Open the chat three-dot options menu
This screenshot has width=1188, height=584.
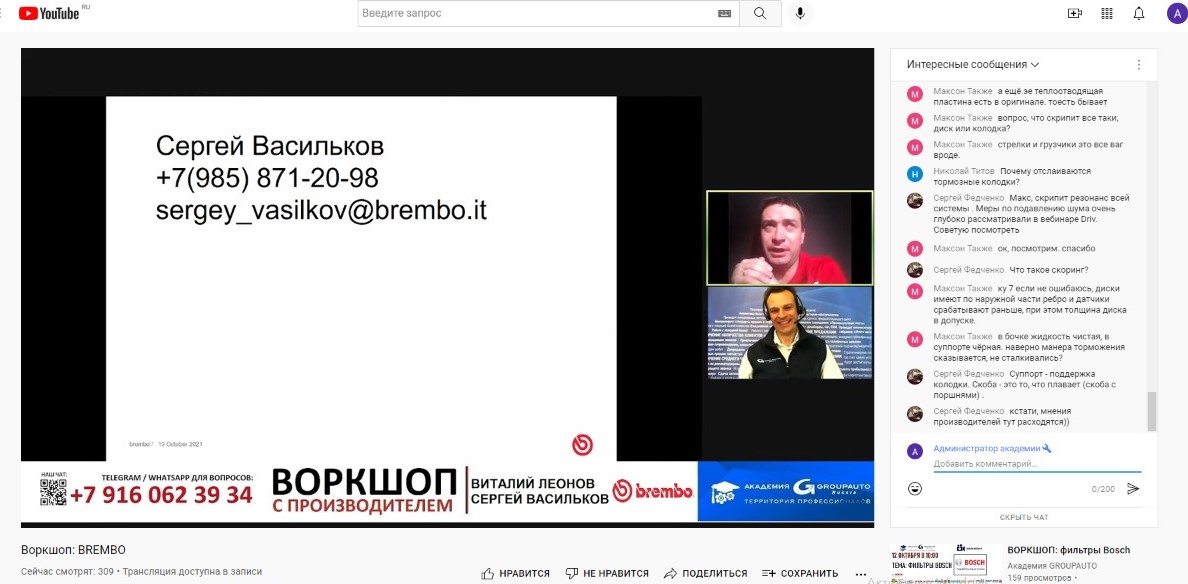tap(1139, 64)
